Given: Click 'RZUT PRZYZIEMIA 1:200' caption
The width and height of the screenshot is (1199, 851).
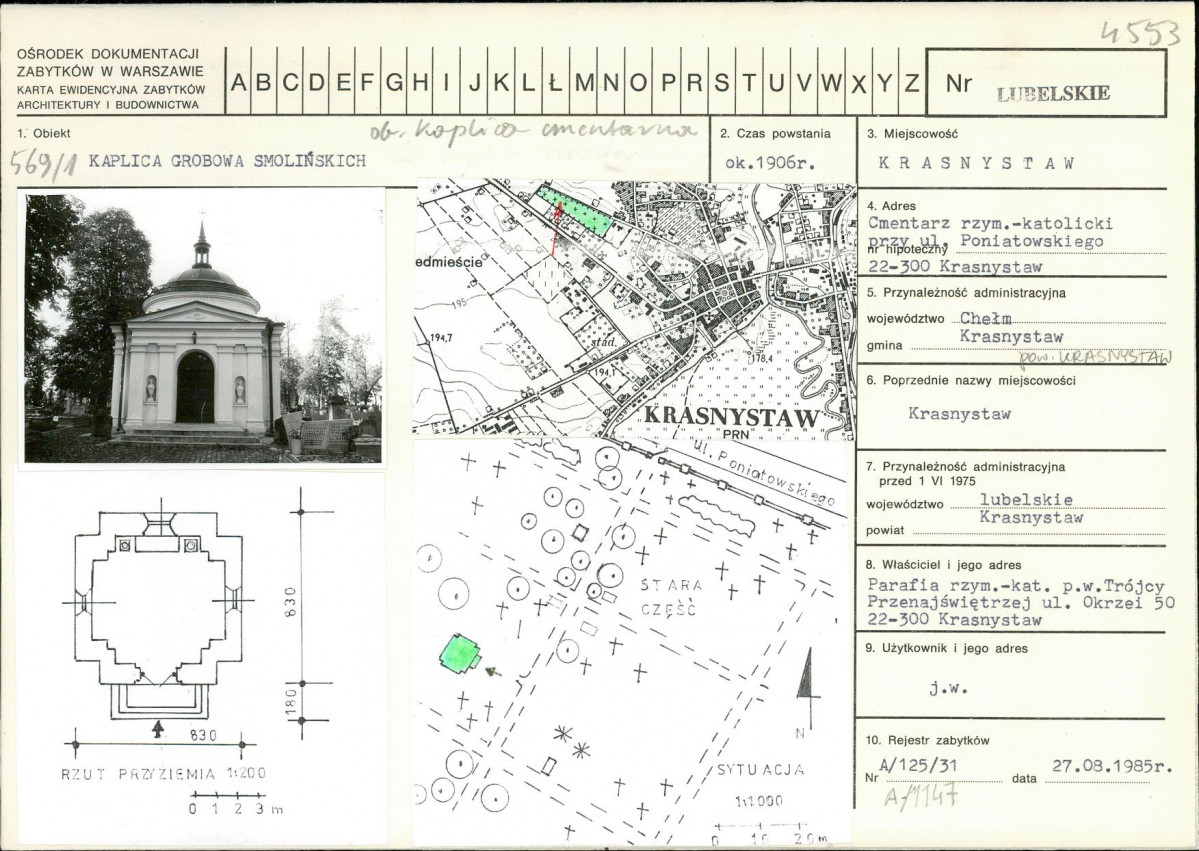Looking at the screenshot, I should tap(164, 774).
